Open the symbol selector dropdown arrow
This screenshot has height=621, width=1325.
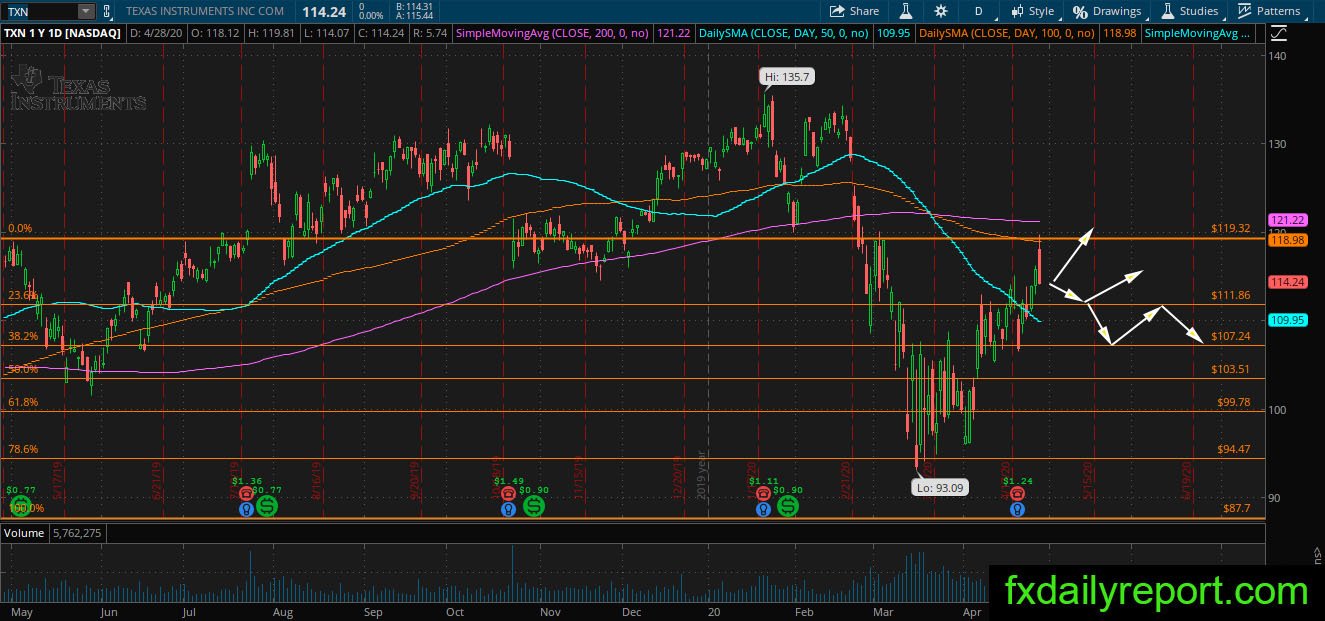[86, 11]
